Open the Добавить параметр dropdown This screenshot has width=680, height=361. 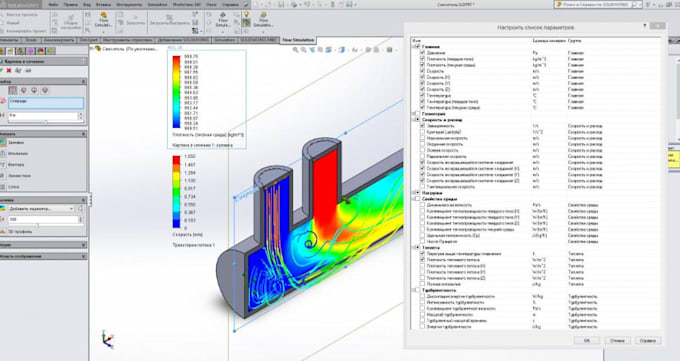pyautogui.click(x=41, y=209)
